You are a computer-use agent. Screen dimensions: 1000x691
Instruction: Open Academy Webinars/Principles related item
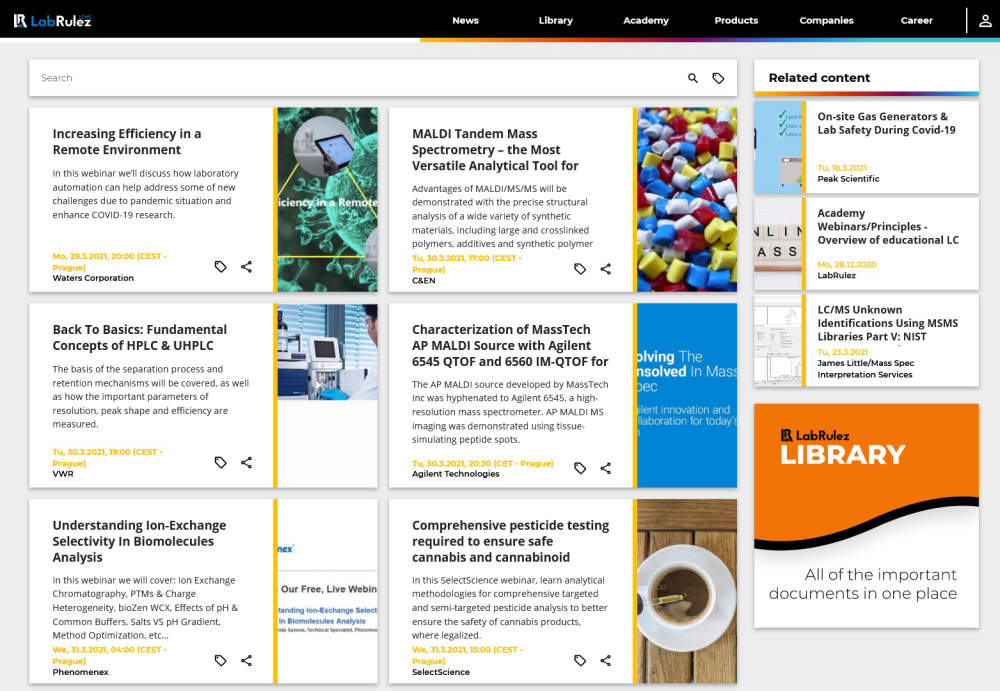888,227
